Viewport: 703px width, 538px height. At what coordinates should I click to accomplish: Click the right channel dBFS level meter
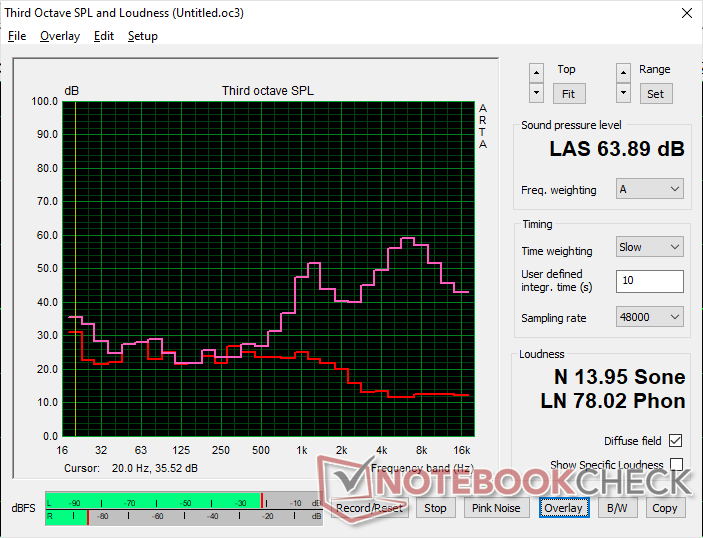pyautogui.click(x=184, y=517)
